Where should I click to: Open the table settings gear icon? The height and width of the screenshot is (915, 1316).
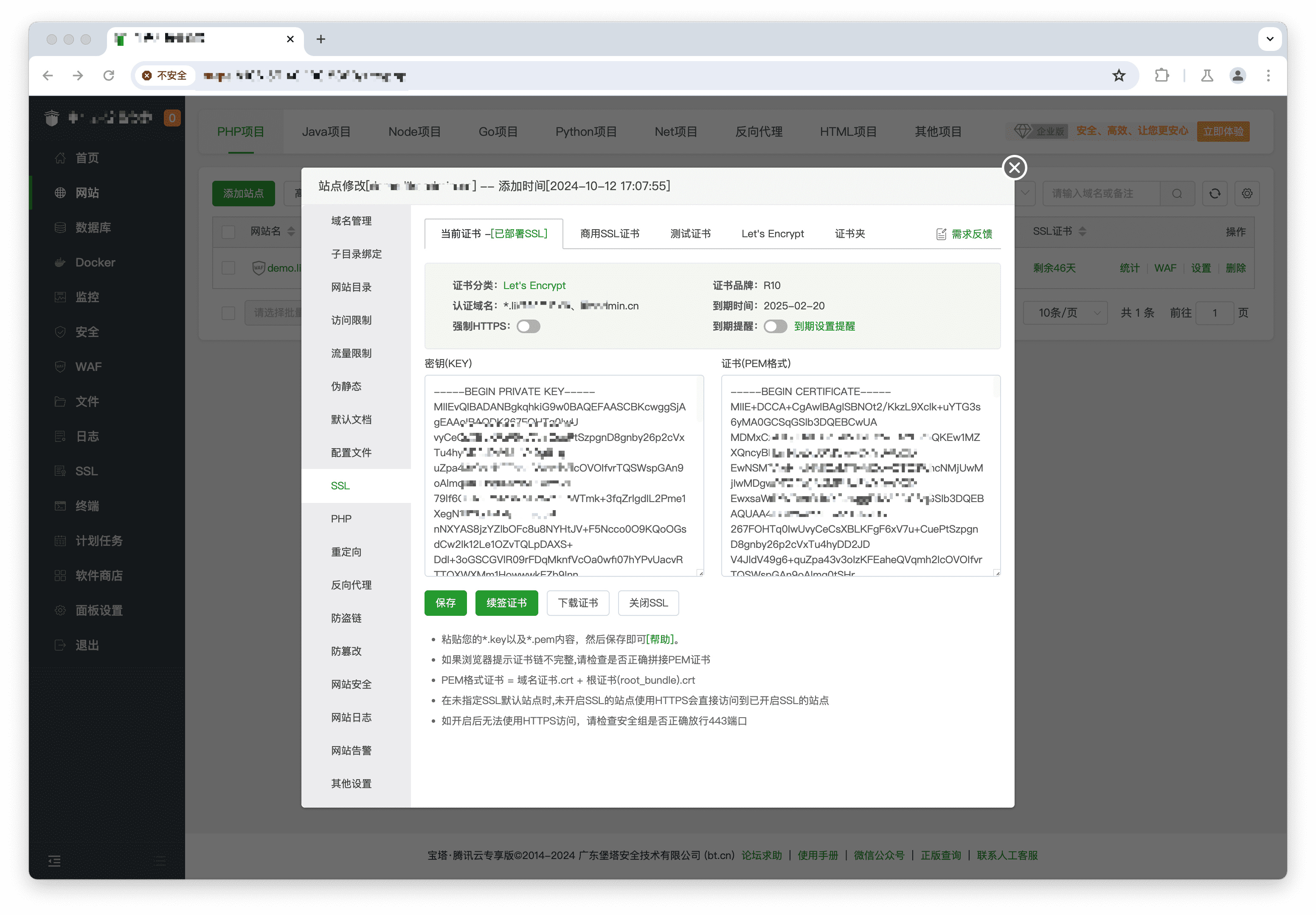click(x=1247, y=194)
